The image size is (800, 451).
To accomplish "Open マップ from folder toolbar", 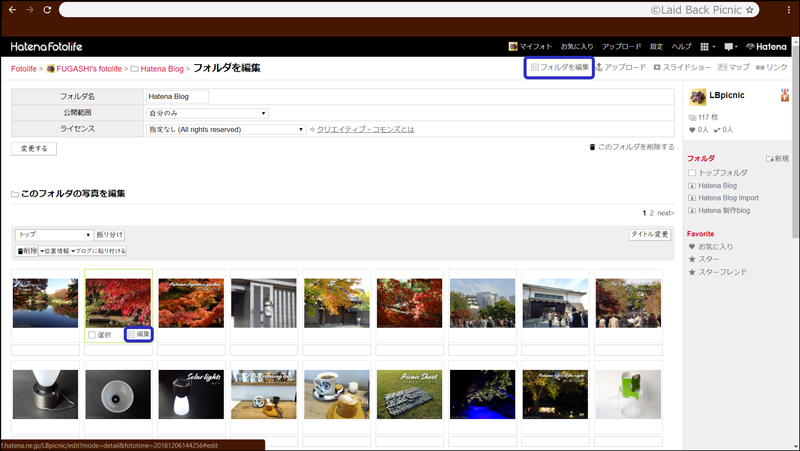I will click(x=734, y=67).
